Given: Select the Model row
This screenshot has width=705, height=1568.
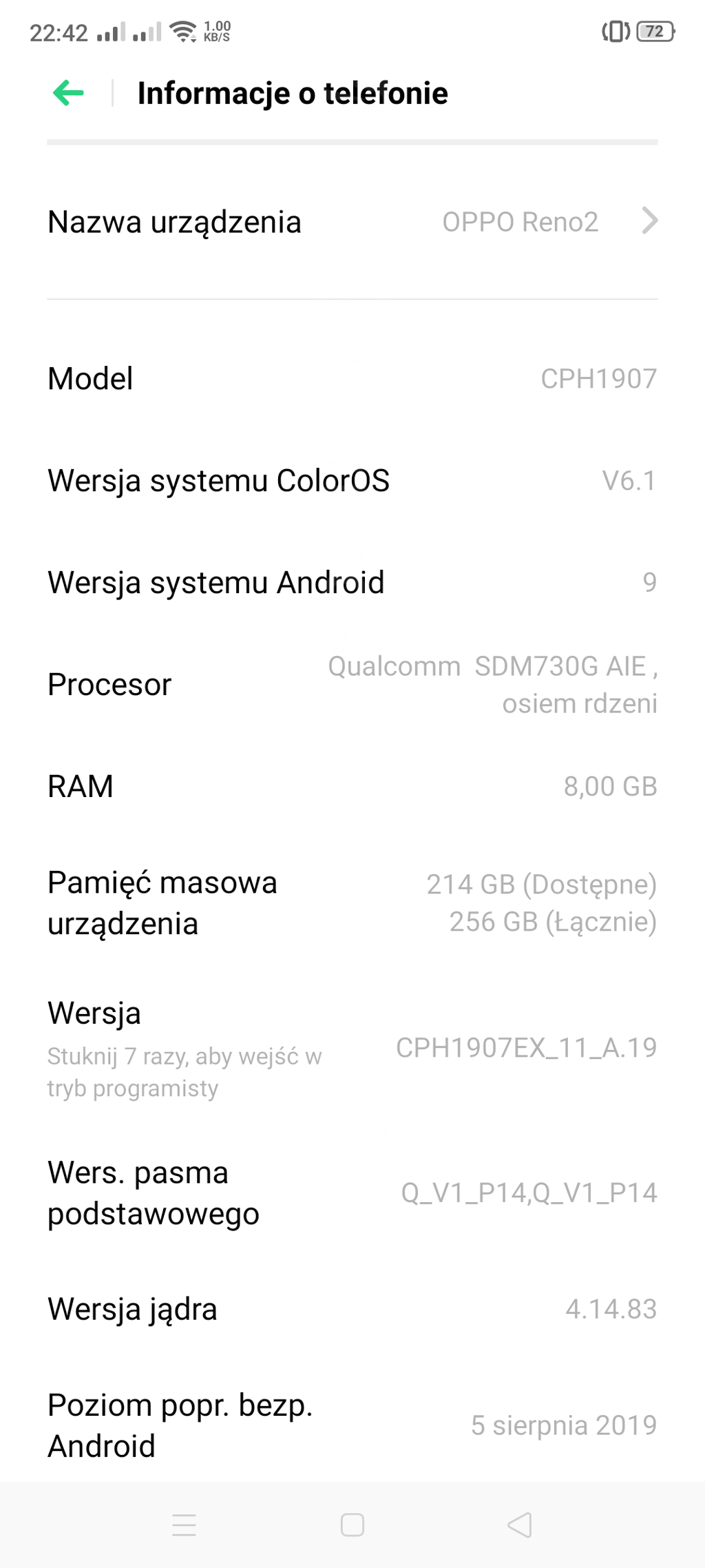Looking at the screenshot, I should (352, 378).
